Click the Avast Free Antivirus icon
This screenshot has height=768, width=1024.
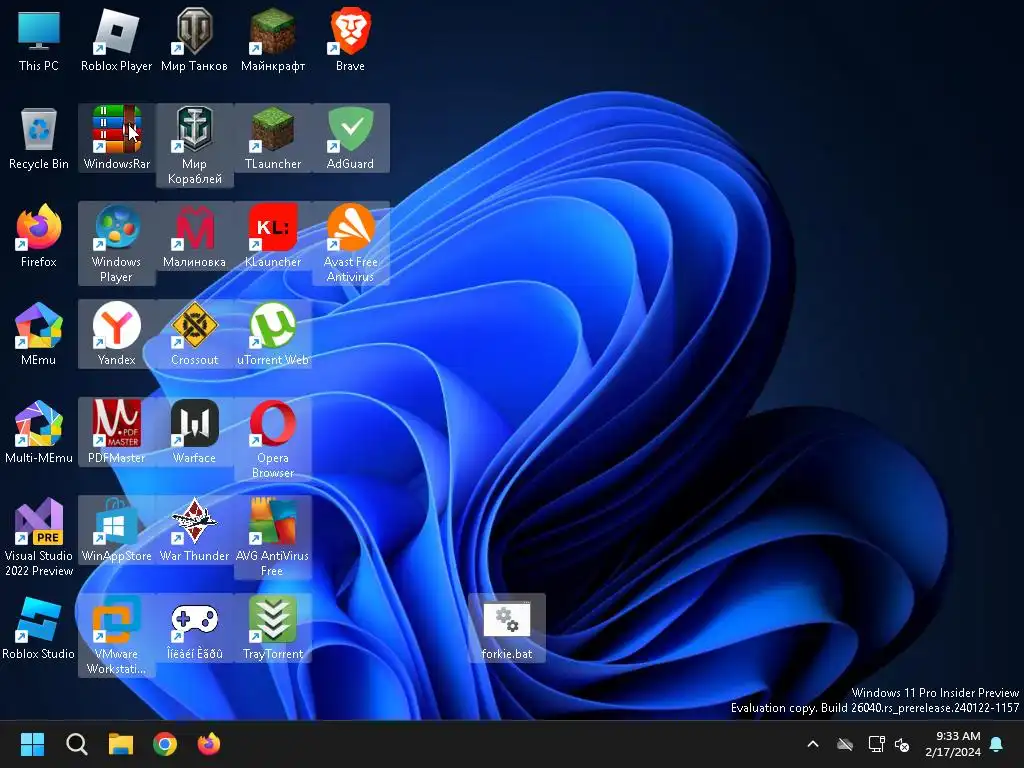tap(350, 244)
